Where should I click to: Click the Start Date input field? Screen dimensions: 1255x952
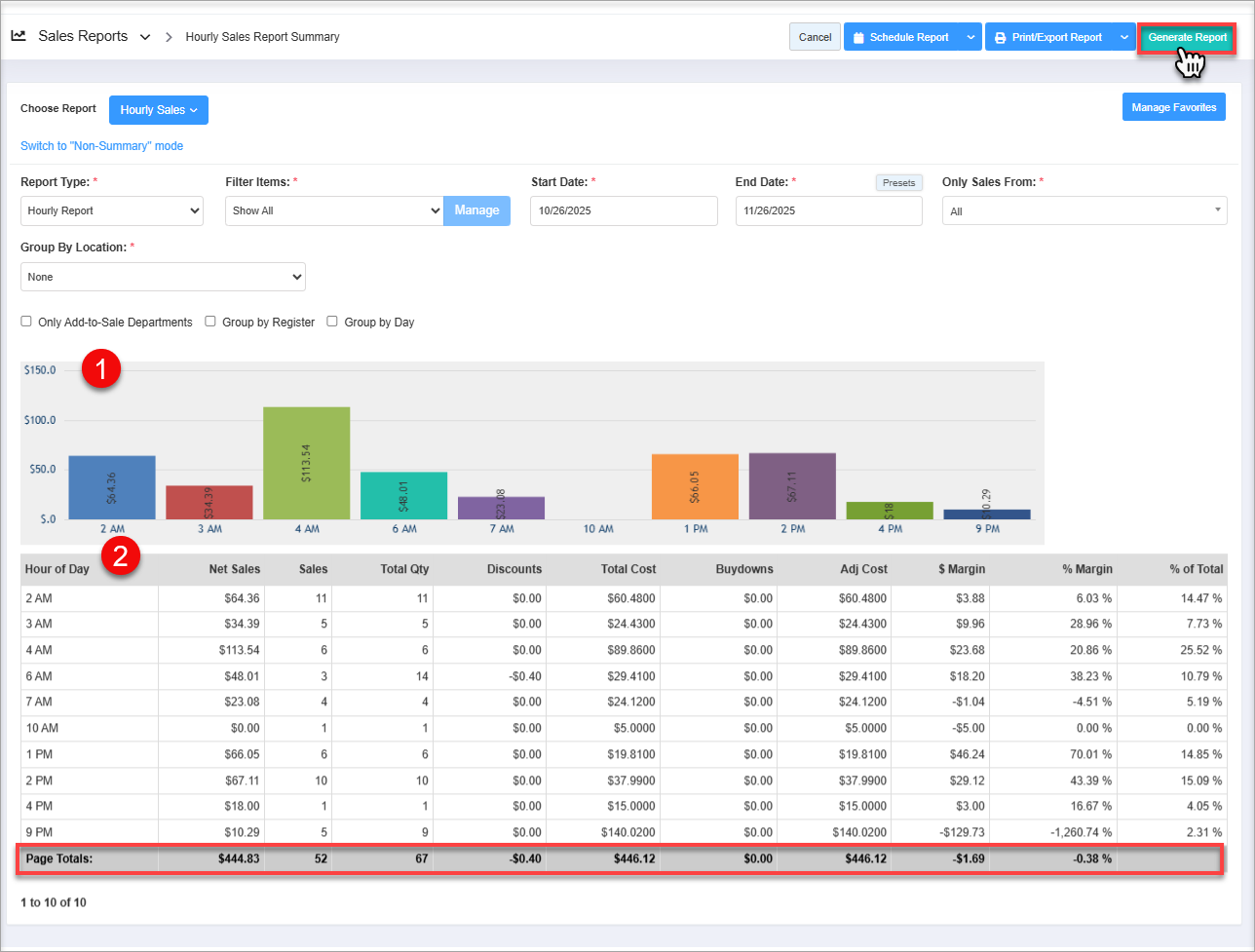(x=624, y=210)
